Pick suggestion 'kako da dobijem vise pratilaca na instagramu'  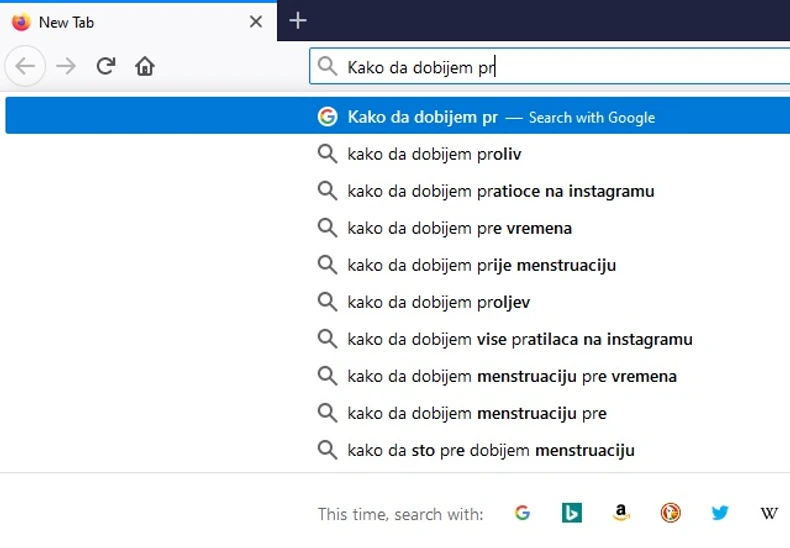pos(519,339)
